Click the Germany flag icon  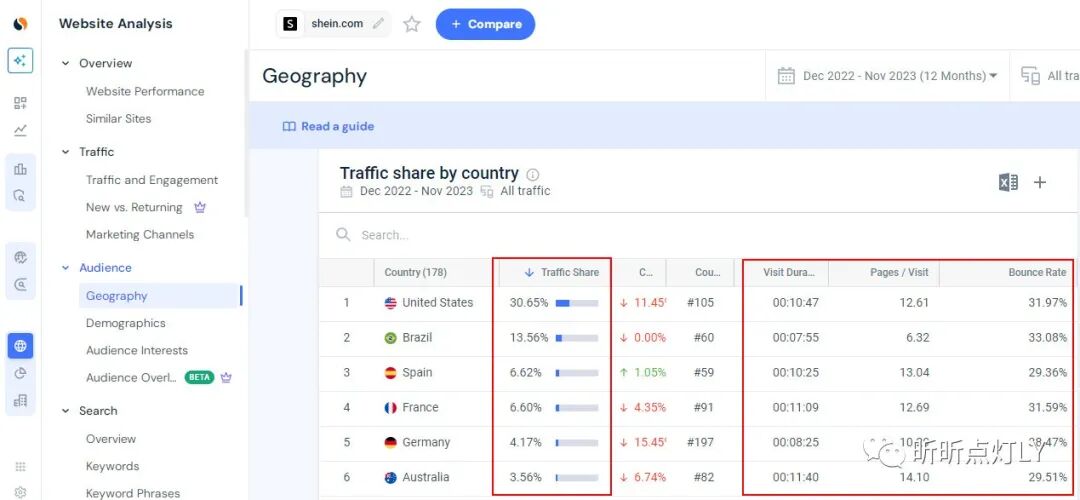[391, 443]
